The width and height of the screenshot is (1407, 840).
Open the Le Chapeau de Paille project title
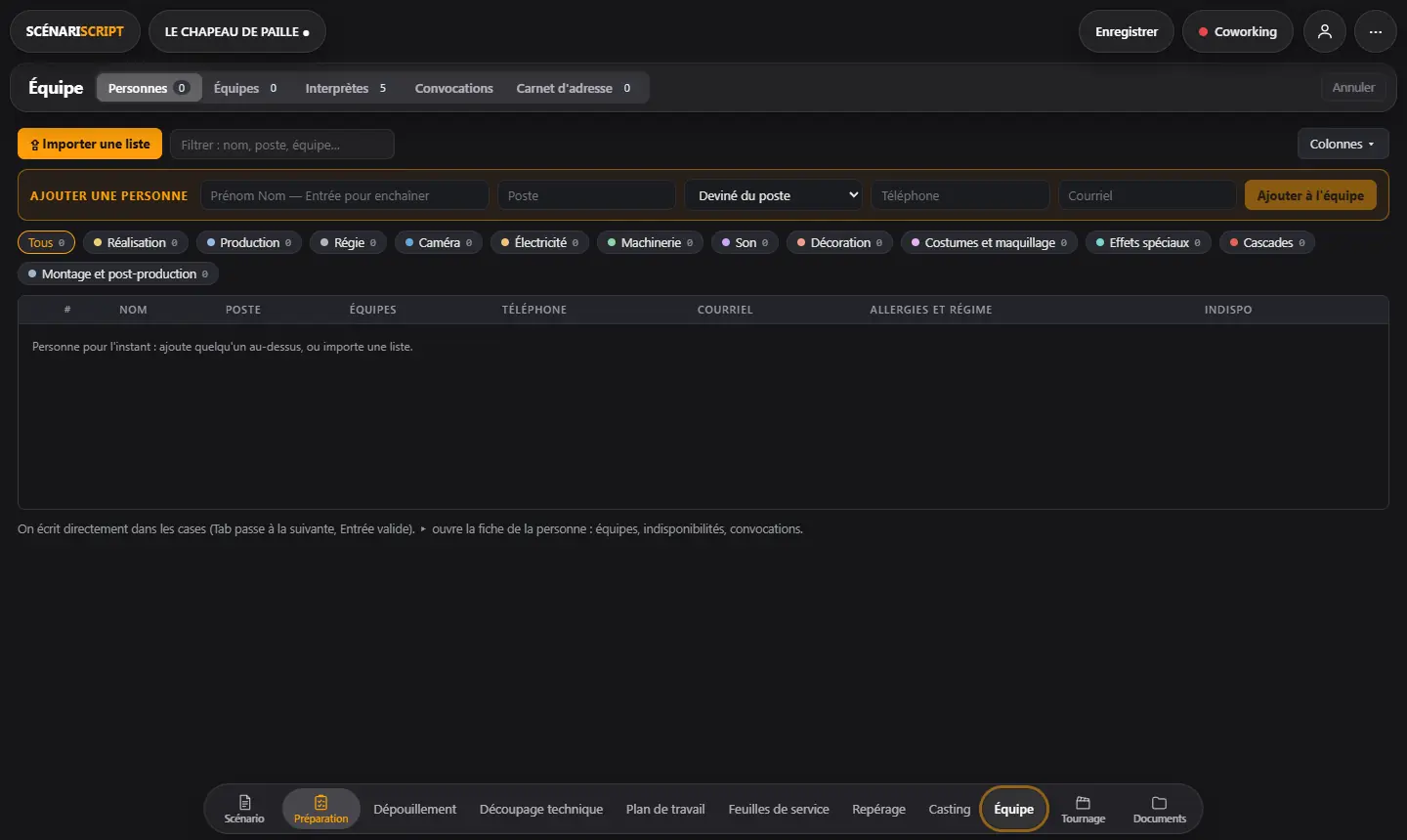pyautogui.click(x=237, y=31)
